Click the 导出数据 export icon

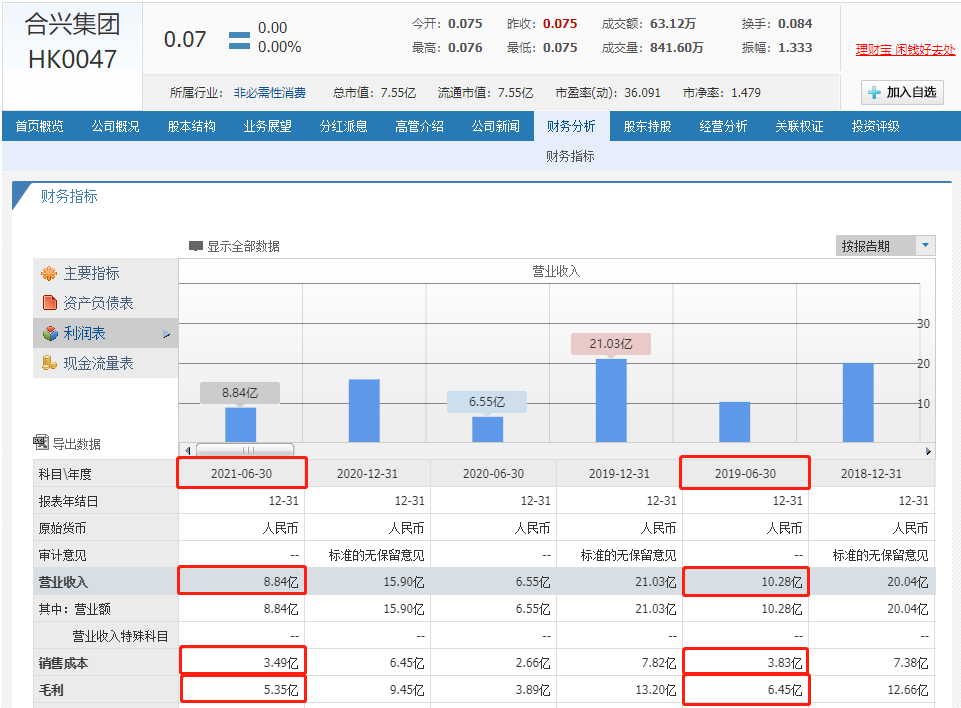tap(41, 442)
